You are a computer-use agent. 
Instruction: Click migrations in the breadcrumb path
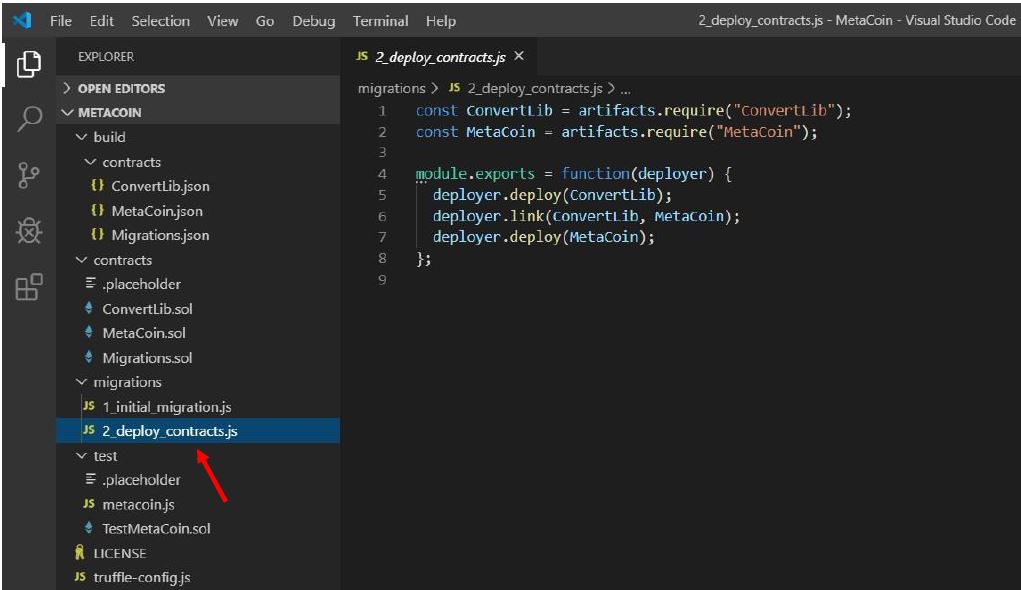391,89
